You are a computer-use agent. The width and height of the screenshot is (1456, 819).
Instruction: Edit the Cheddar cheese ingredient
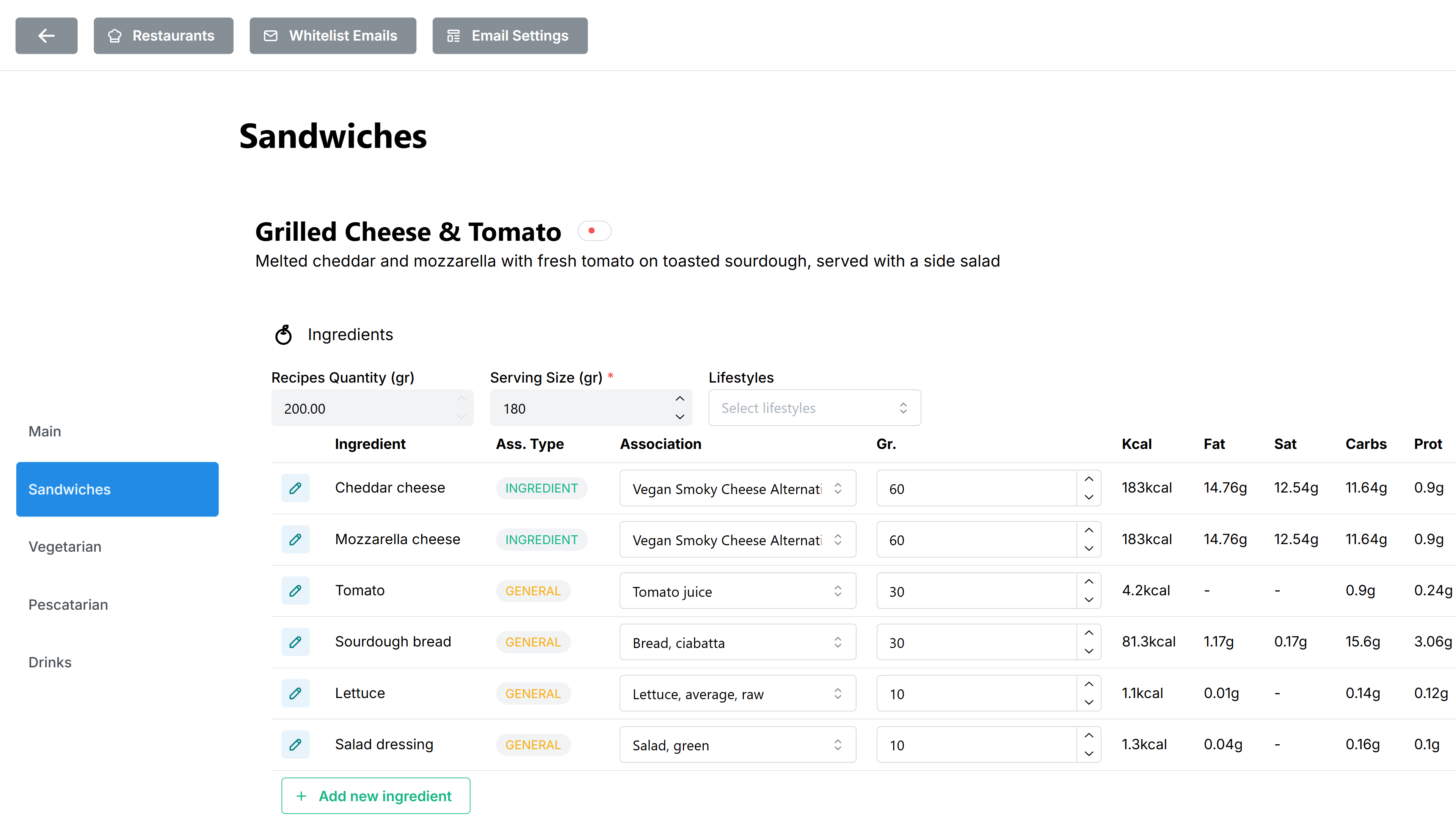click(296, 488)
